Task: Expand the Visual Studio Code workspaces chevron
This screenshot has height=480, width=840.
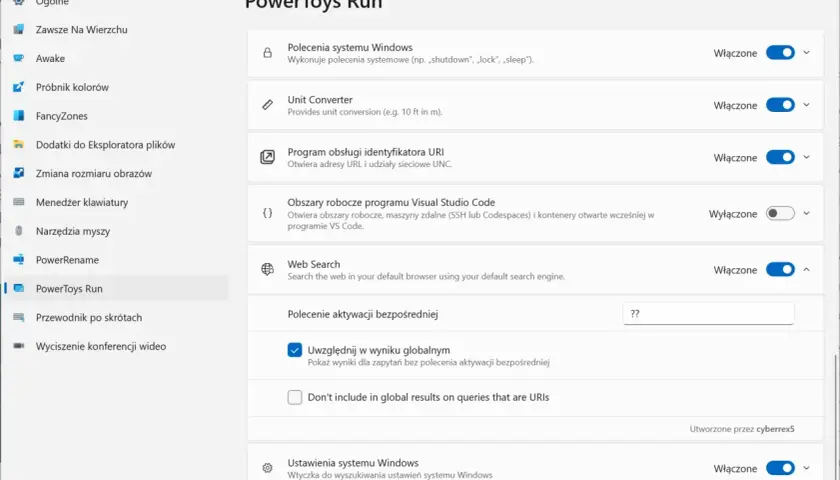Action: pos(806,213)
